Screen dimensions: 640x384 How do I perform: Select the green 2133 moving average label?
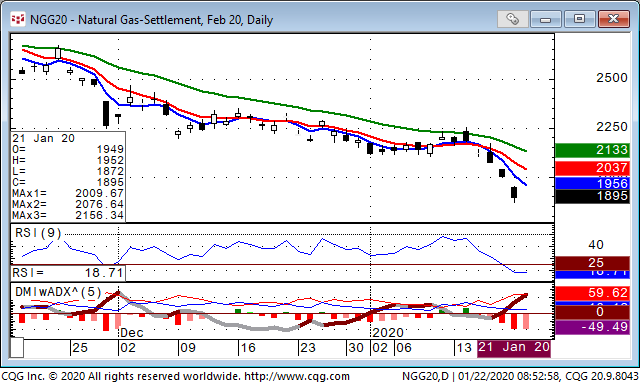(592, 150)
